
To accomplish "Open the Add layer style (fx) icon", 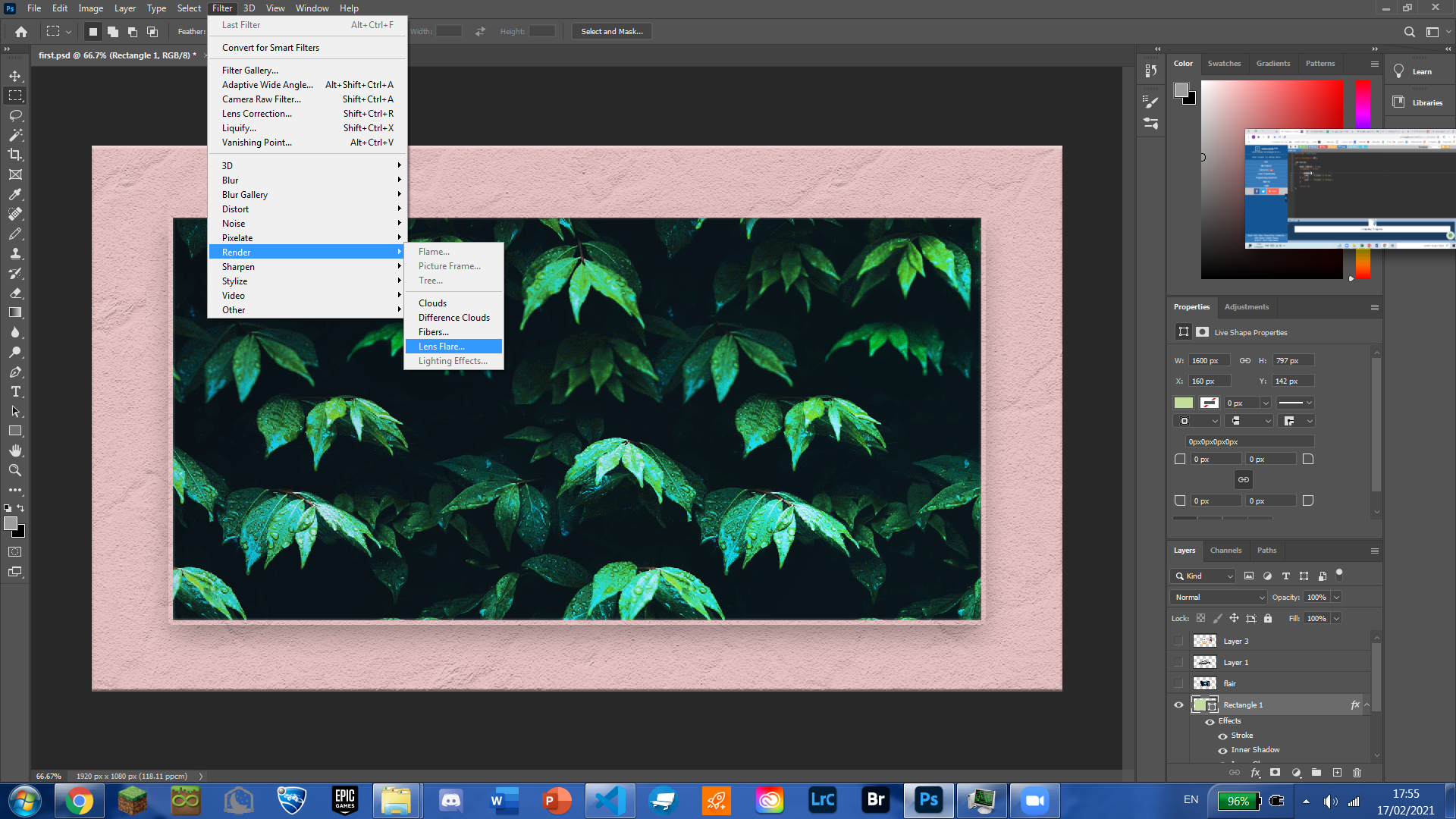I will coord(1257,773).
